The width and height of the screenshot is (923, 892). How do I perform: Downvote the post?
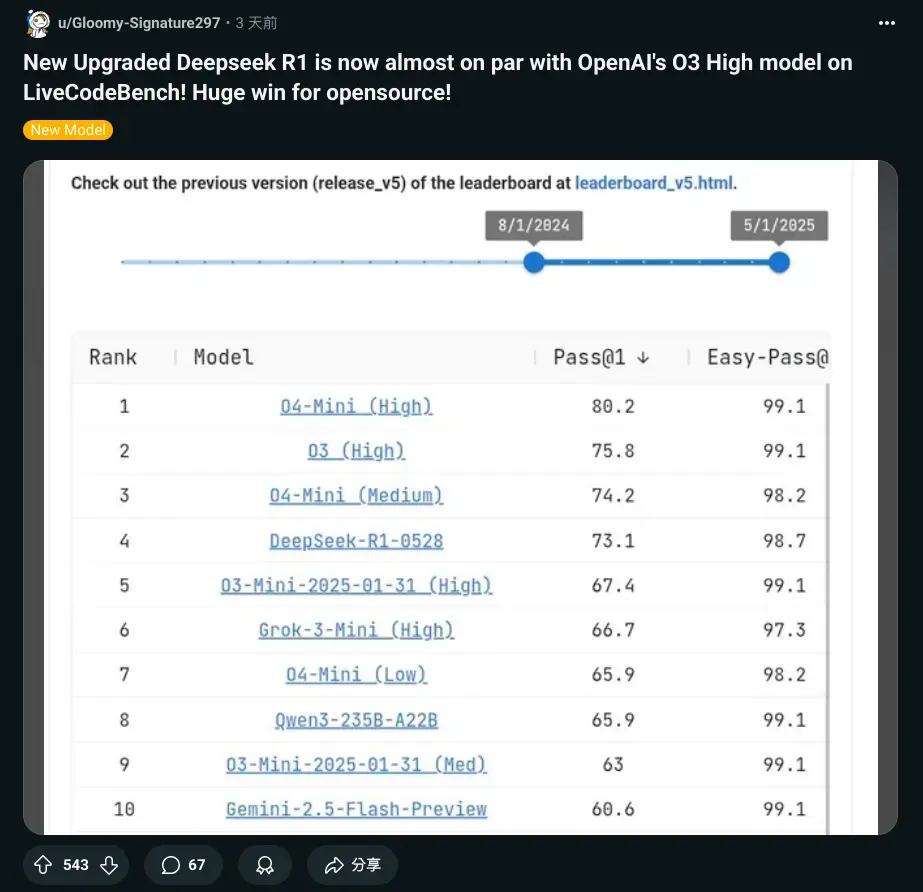tap(109, 865)
